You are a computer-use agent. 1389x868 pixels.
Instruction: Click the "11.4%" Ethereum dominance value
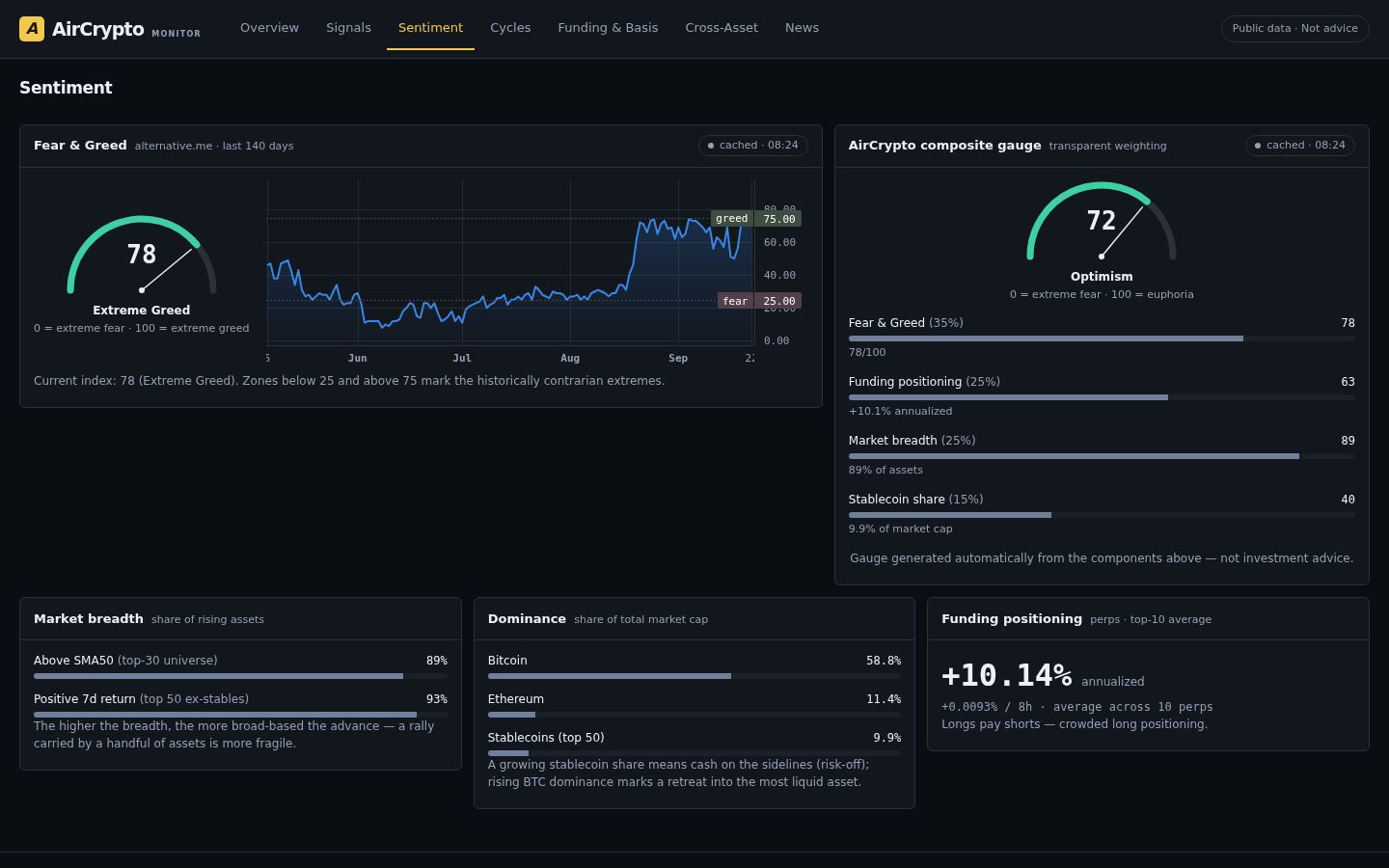click(884, 699)
